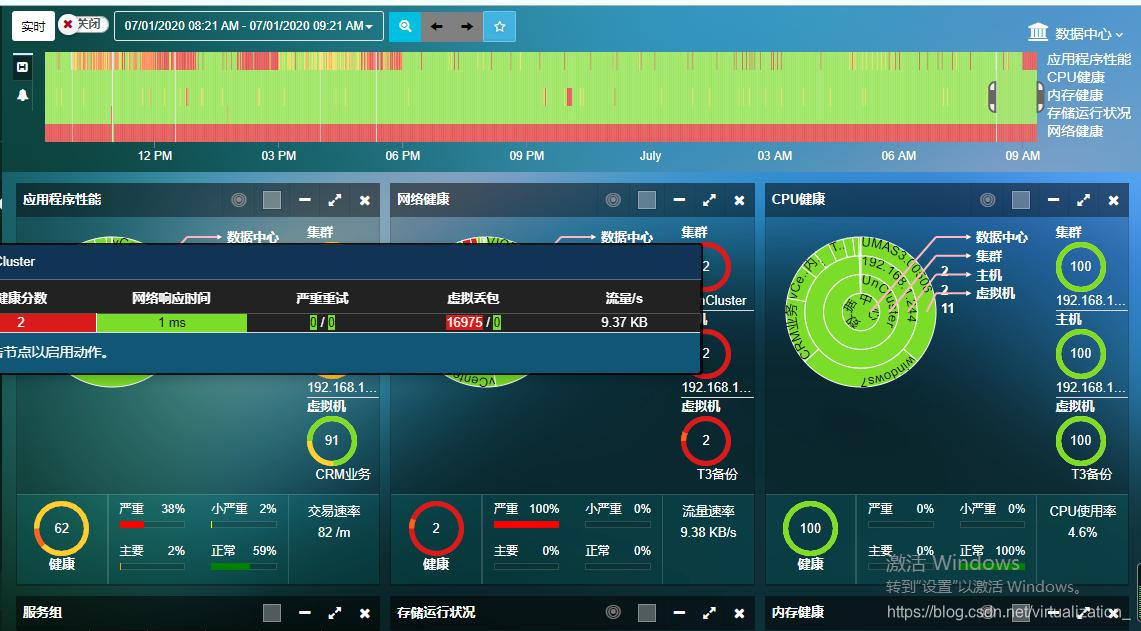
Task: Click the 网络健康 health gauge showing 2
Action: coord(436,528)
